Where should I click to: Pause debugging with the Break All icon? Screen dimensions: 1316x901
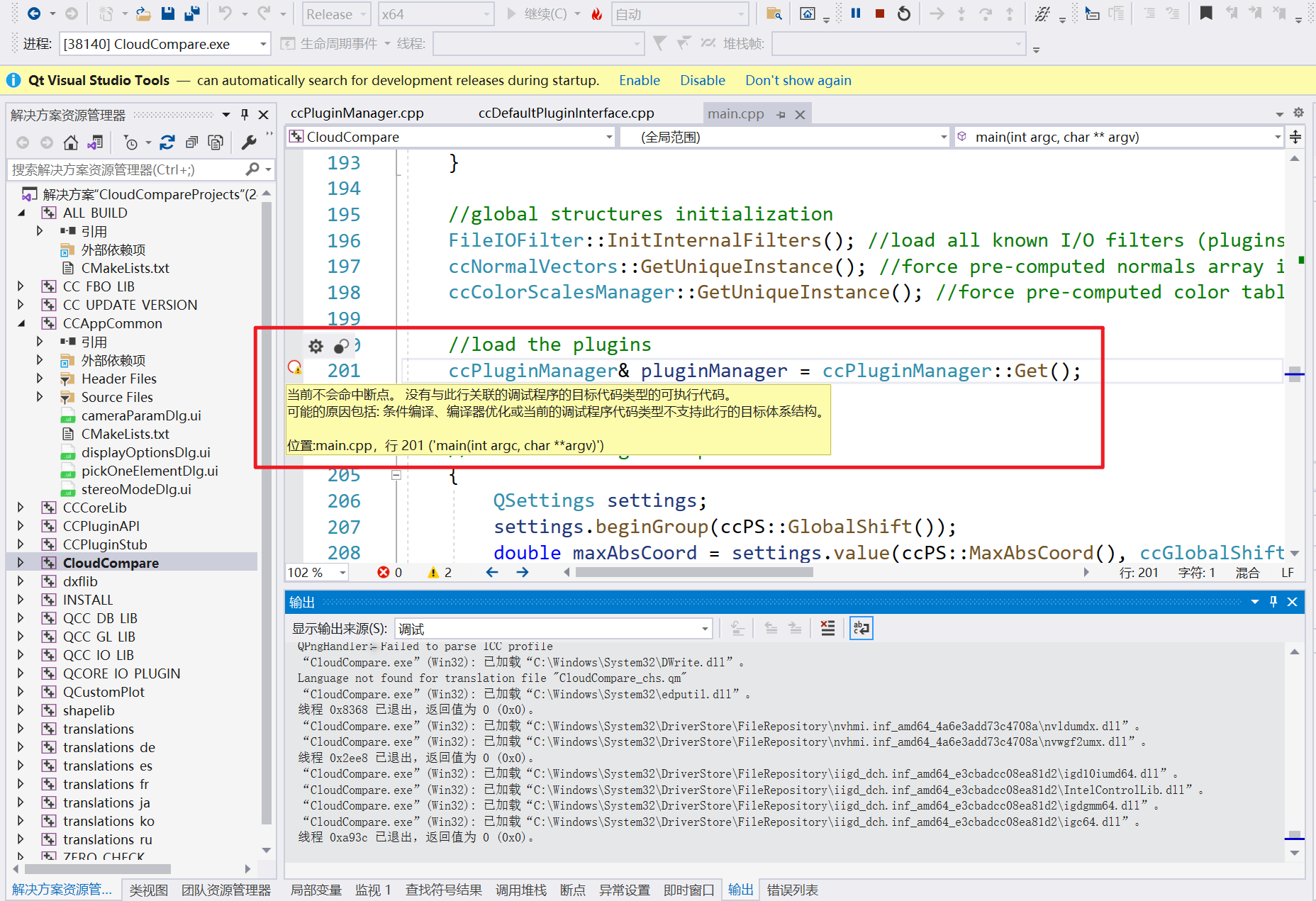(856, 13)
